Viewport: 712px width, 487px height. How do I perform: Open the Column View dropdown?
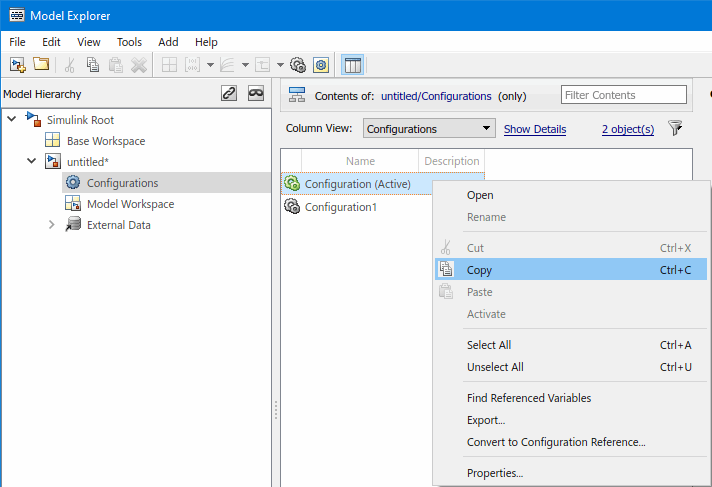tap(429, 129)
